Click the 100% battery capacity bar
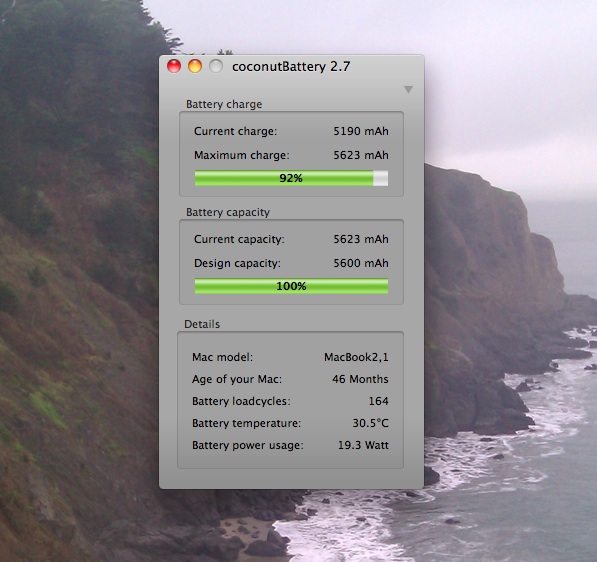597x562 pixels. coord(291,286)
